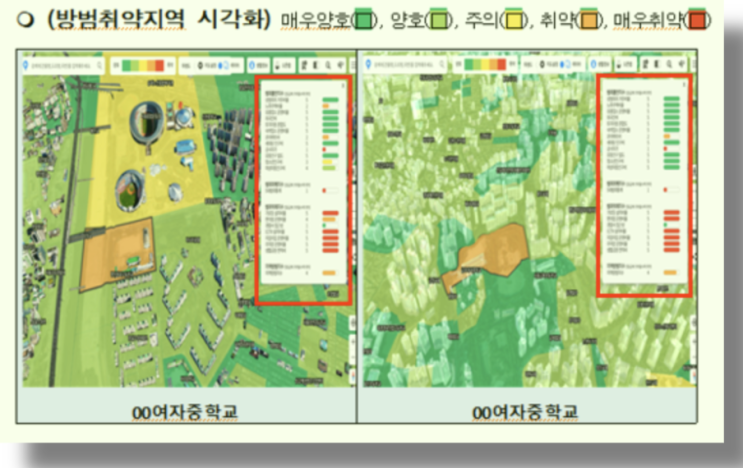Image resolution: width=743 pixels, height=468 pixels.
Task: Click the search field in the right map
Action: (x=406, y=64)
